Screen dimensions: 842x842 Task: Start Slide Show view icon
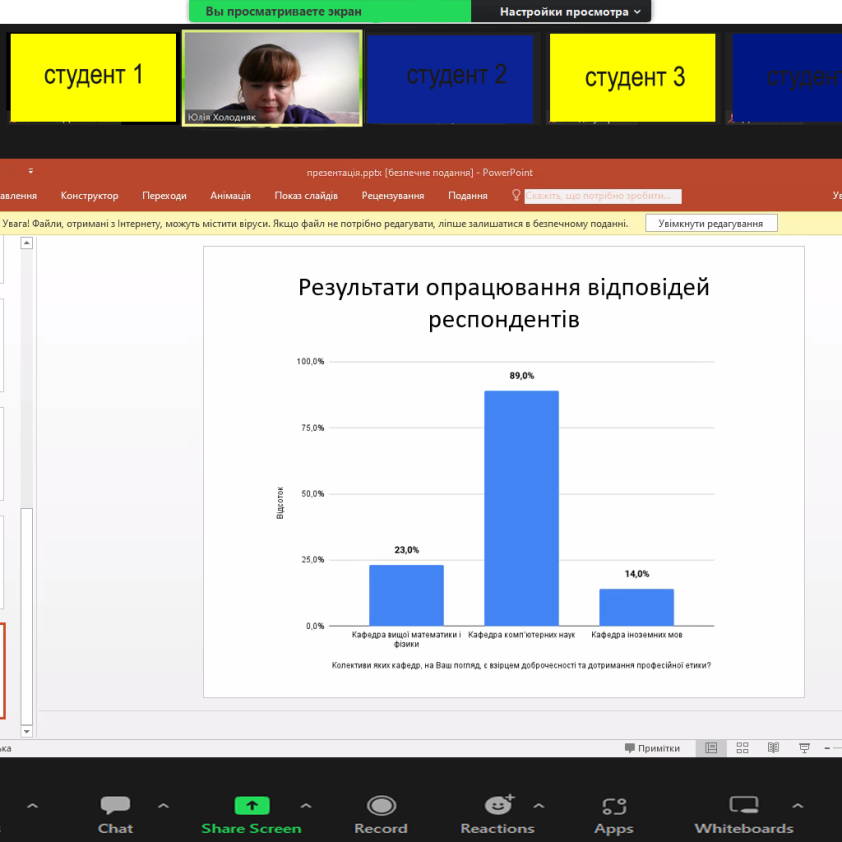(804, 748)
